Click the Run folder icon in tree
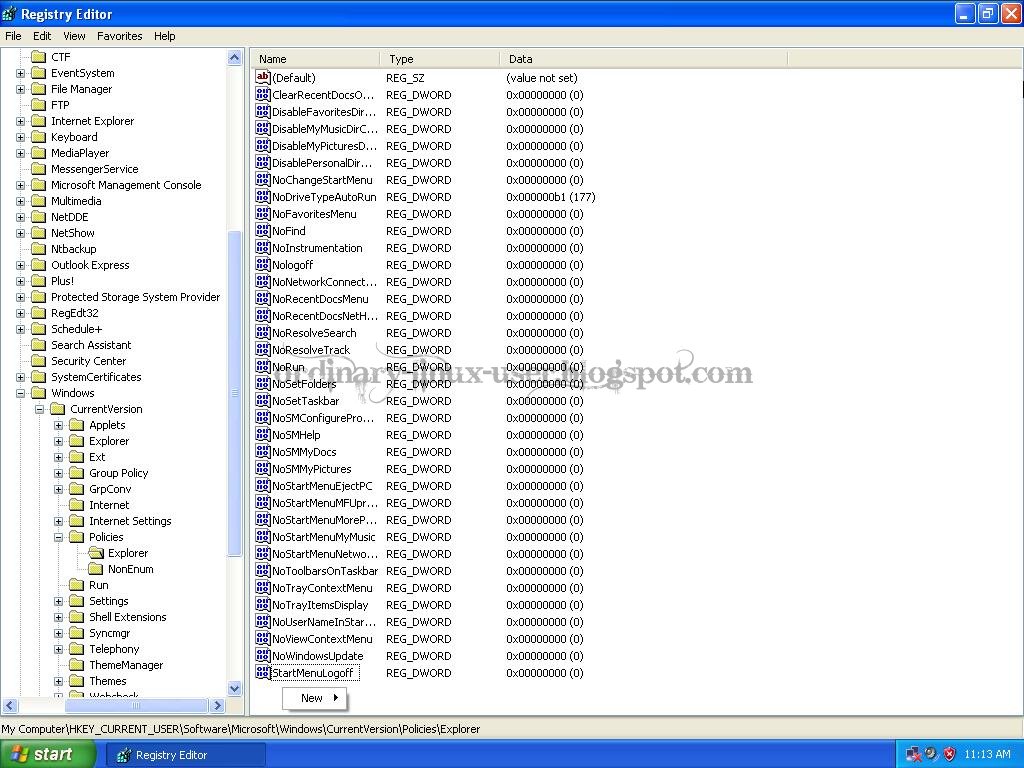Image resolution: width=1024 pixels, height=768 pixels. pos(77,585)
